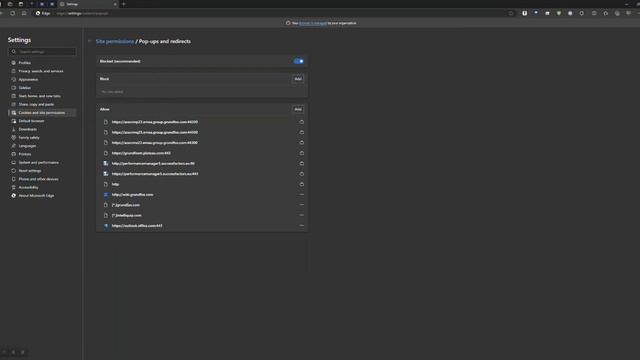Click the refresh button in toolbar

[13, 13]
